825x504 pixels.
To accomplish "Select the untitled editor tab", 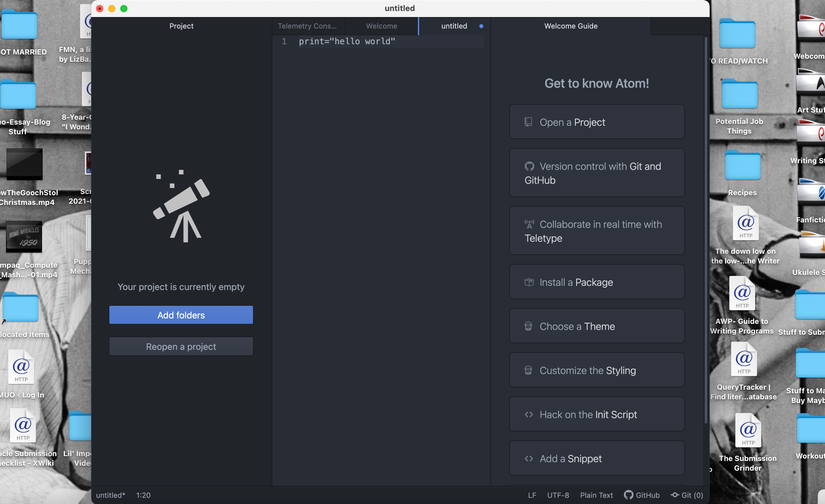I will click(x=454, y=26).
